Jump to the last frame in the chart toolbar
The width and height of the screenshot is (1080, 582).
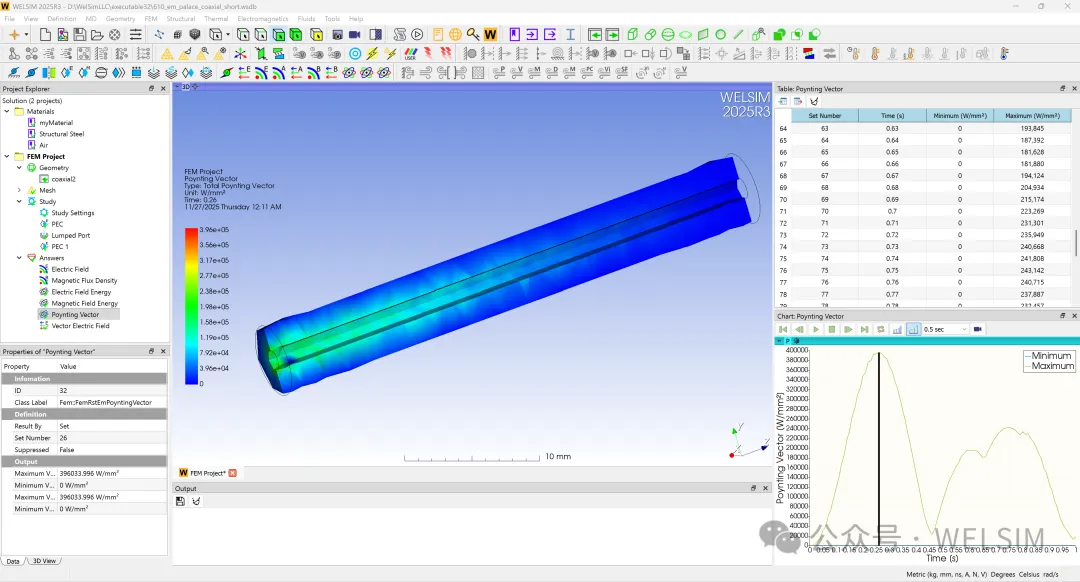[x=864, y=329]
